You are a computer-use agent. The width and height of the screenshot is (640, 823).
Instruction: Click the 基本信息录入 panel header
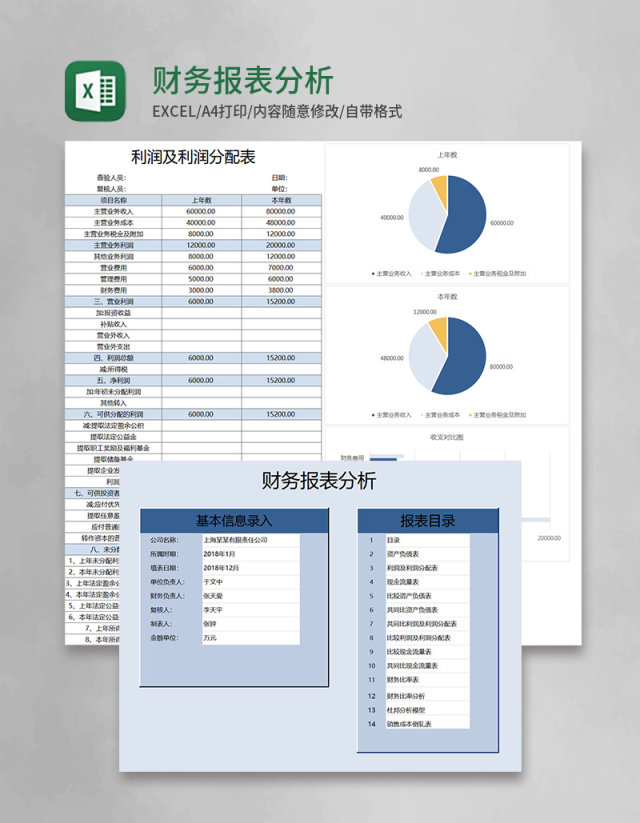pos(234,521)
